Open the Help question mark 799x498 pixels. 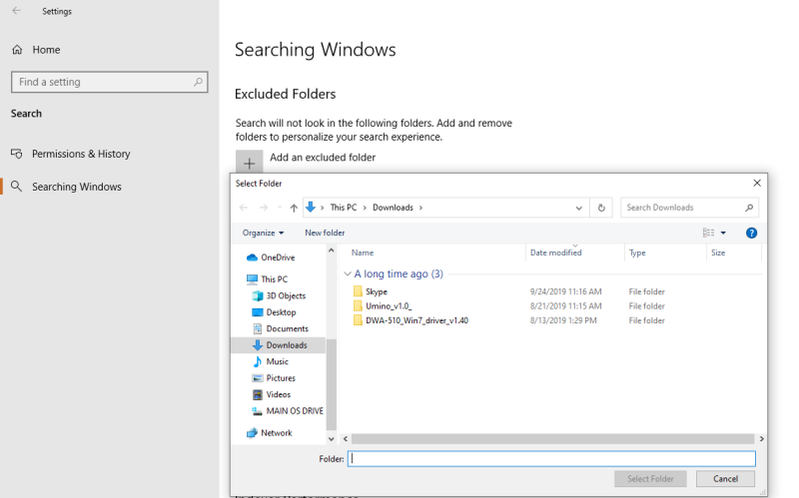point(751,233)
